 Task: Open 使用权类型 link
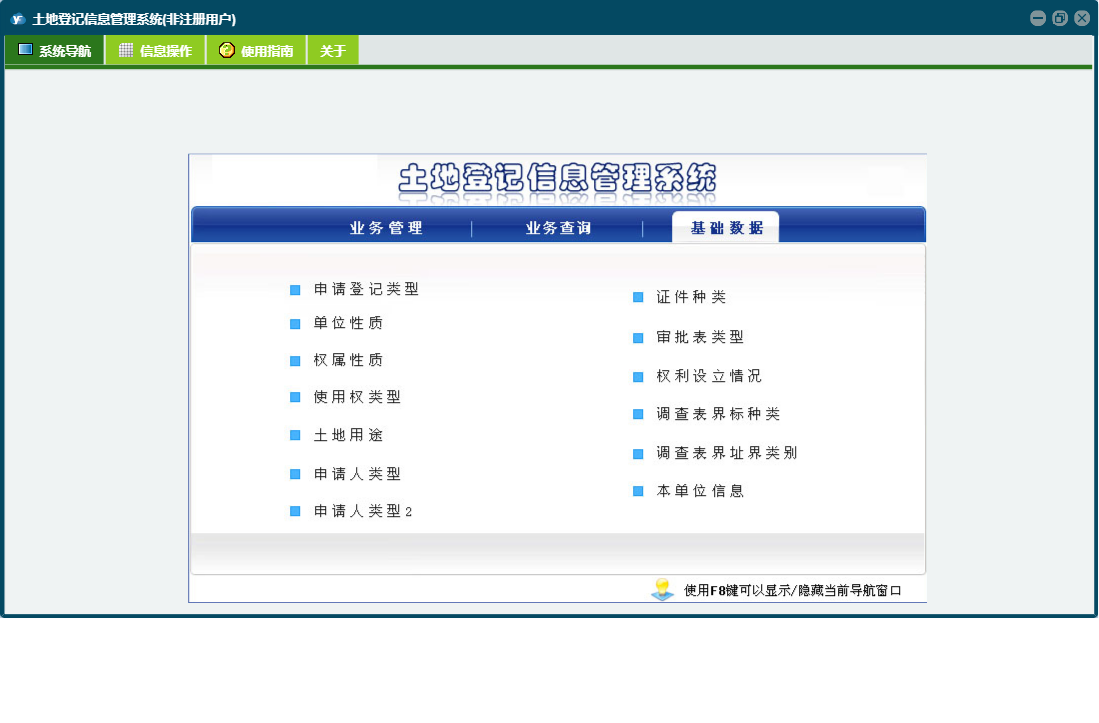click(x=357, y=397)
